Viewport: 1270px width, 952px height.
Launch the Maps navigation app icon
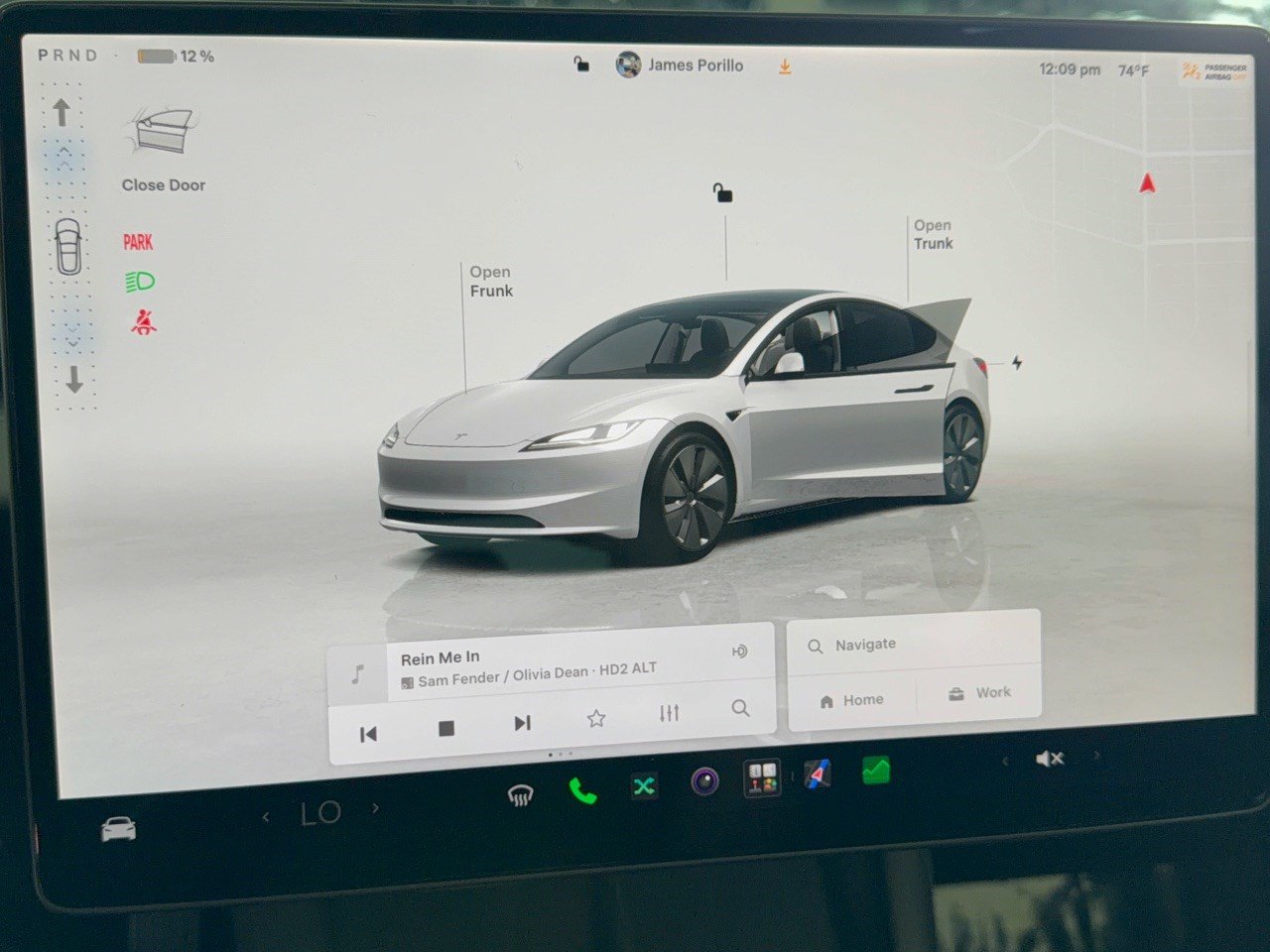point(818,774)
